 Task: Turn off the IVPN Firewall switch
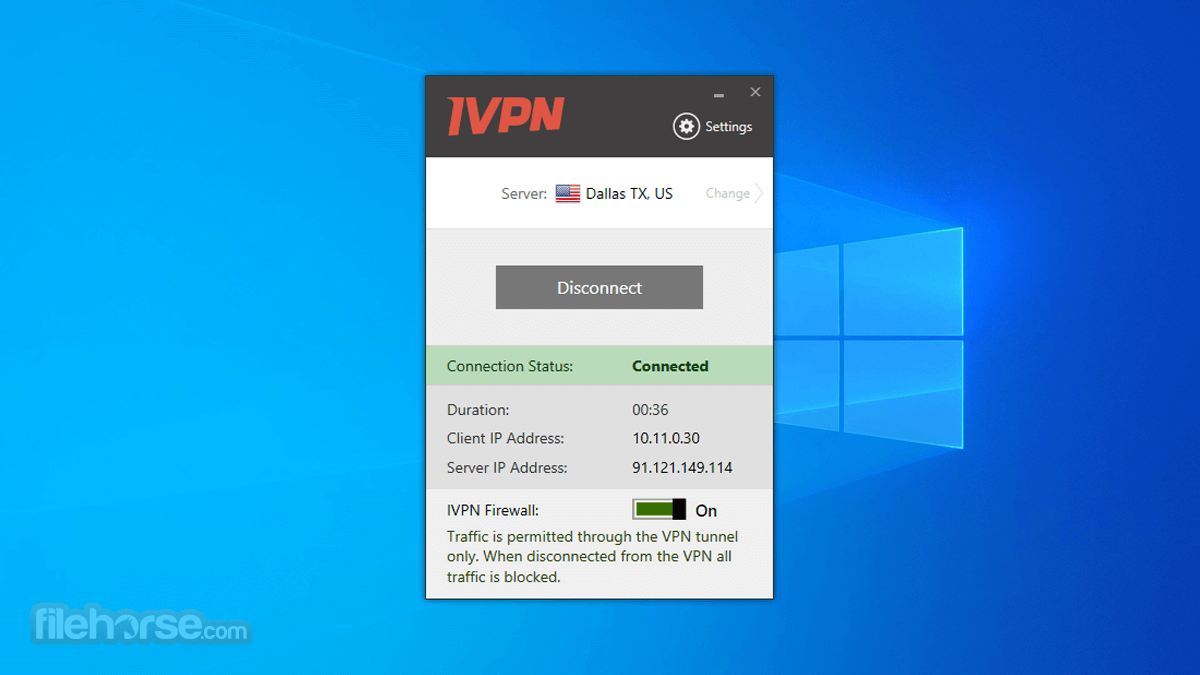(660, 509)
